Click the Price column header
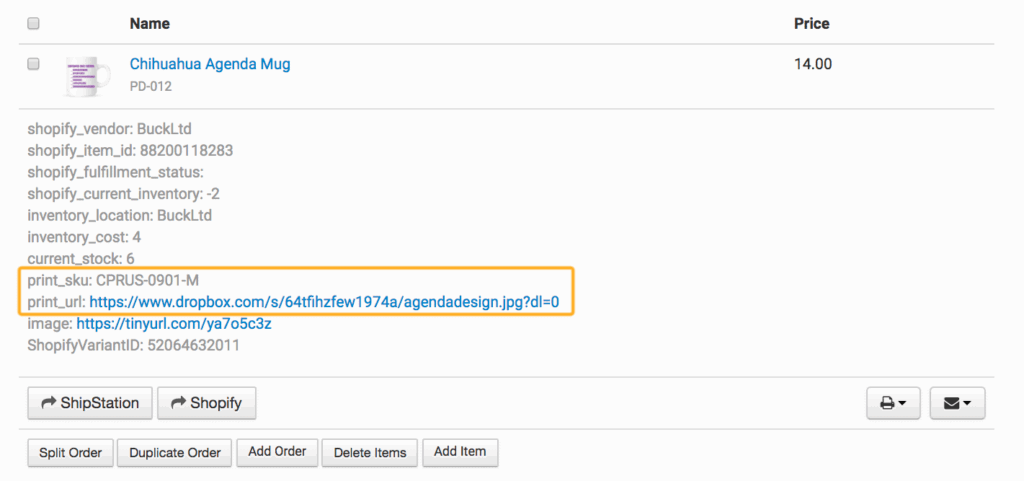This screenshot has width=1024, height=481. tap(811, 23)
